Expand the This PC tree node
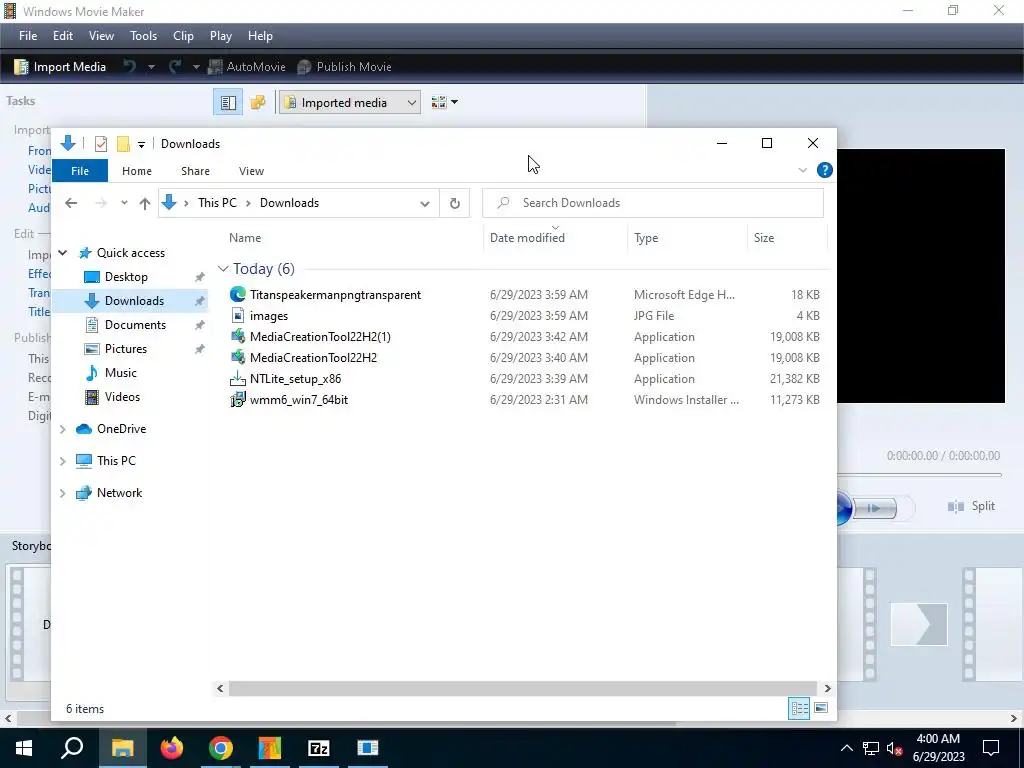 (x=63, y=461)
